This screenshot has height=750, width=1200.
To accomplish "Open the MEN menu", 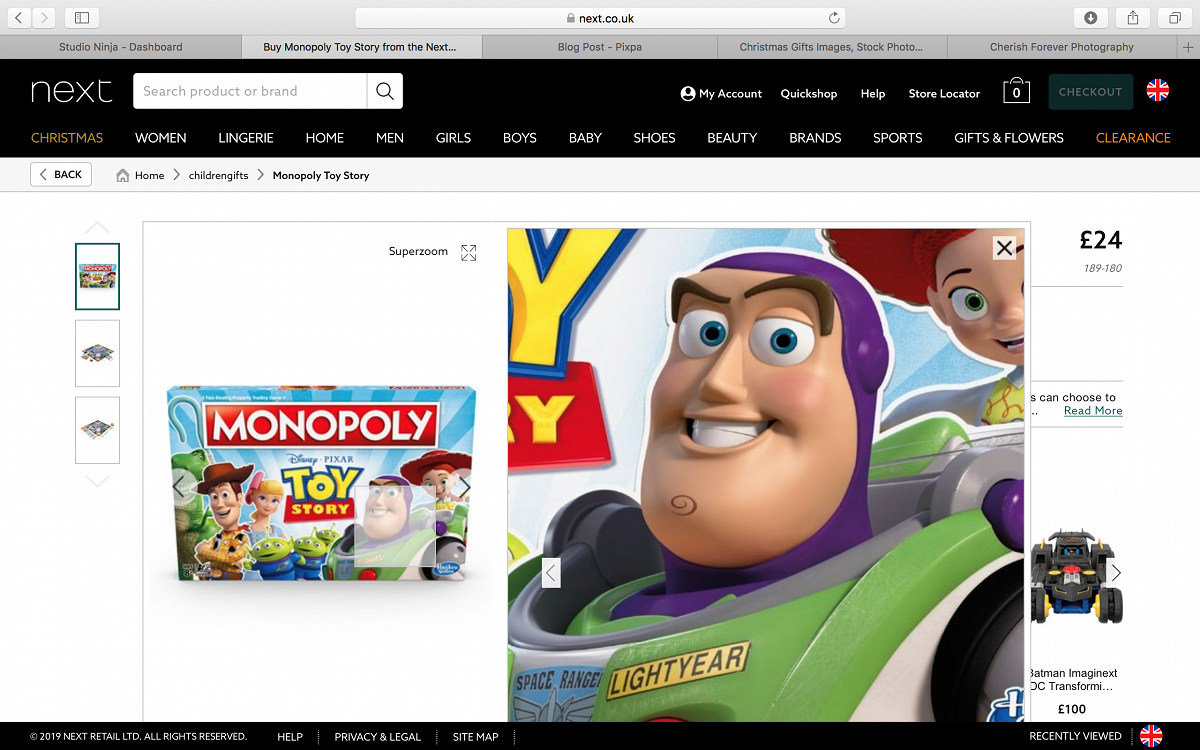I will [x=390, y=138].
